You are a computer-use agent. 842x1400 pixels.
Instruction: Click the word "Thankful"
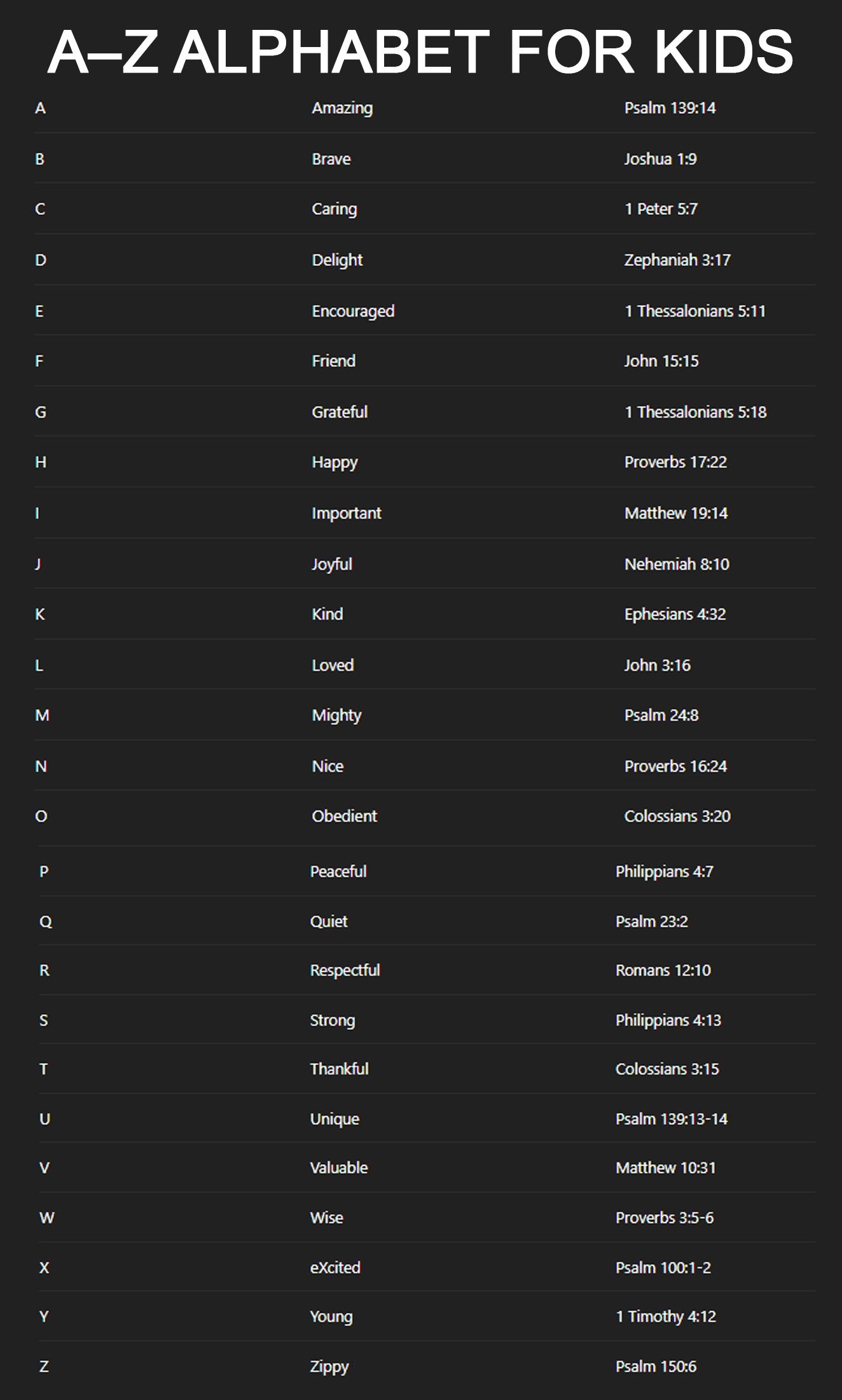(x=339, y=1069)
